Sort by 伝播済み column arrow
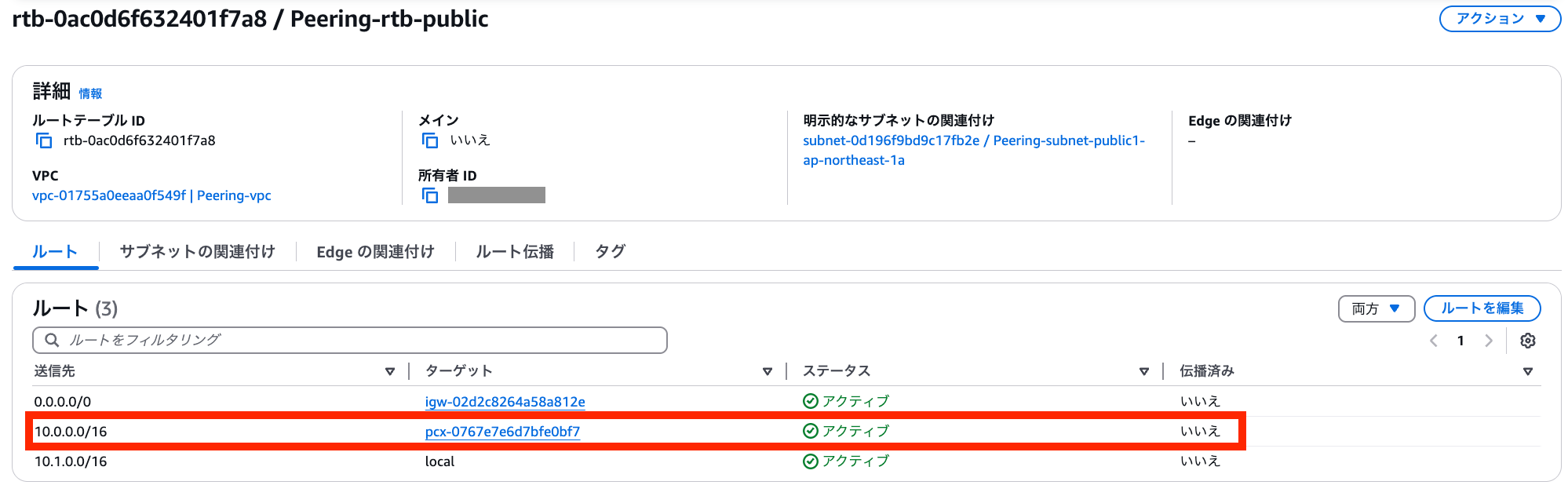Screen dimensions: 1568x496 (1528, 371)
